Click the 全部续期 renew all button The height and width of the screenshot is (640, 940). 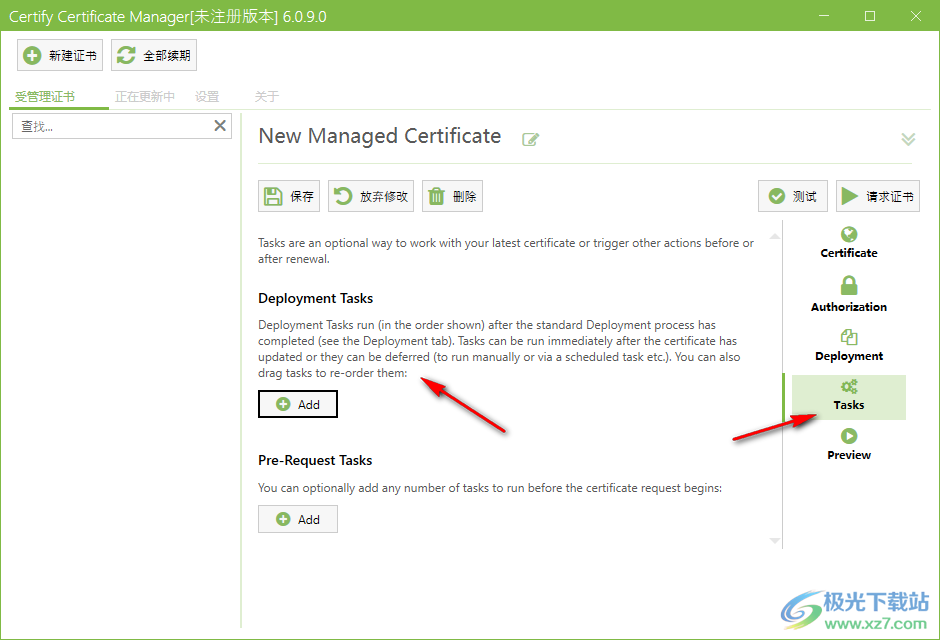pyautogui.click(x=154, y=55)
